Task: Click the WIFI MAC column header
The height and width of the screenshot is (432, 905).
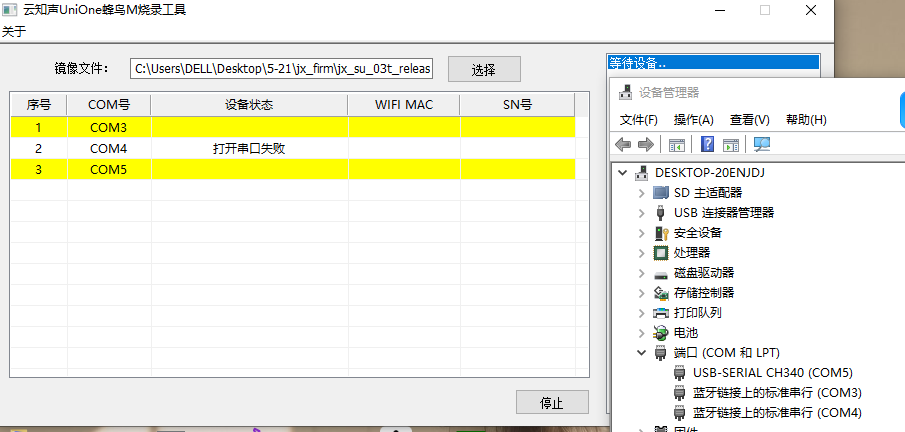Action: (404, 105)
